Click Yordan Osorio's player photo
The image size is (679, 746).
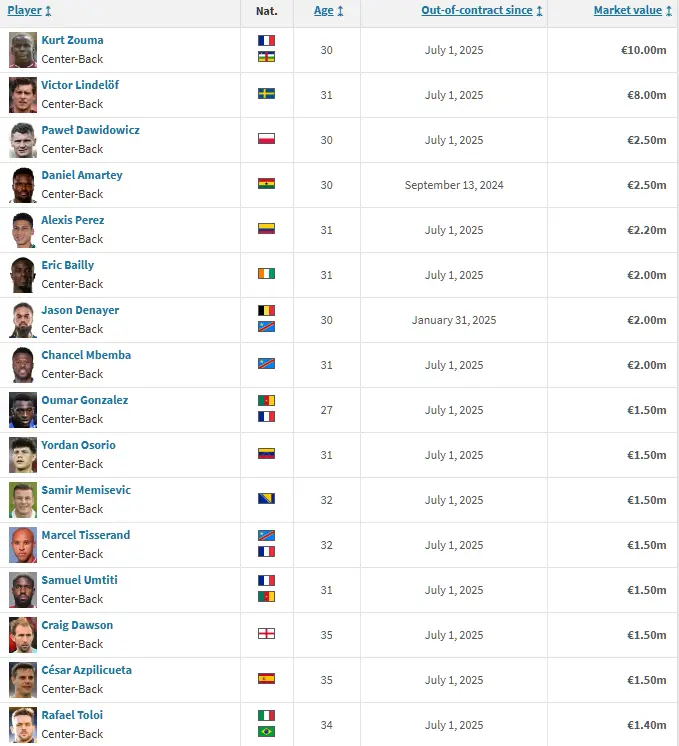click(22, 455)
